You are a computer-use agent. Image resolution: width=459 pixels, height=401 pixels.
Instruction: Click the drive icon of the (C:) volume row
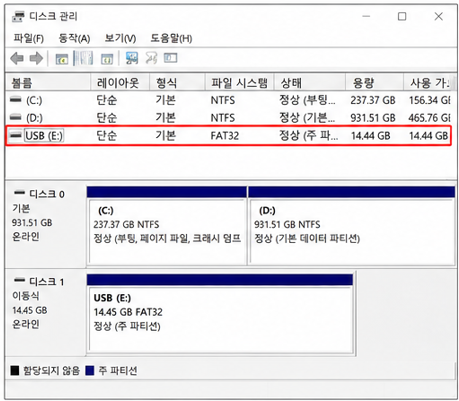click(x=15, y=99)
